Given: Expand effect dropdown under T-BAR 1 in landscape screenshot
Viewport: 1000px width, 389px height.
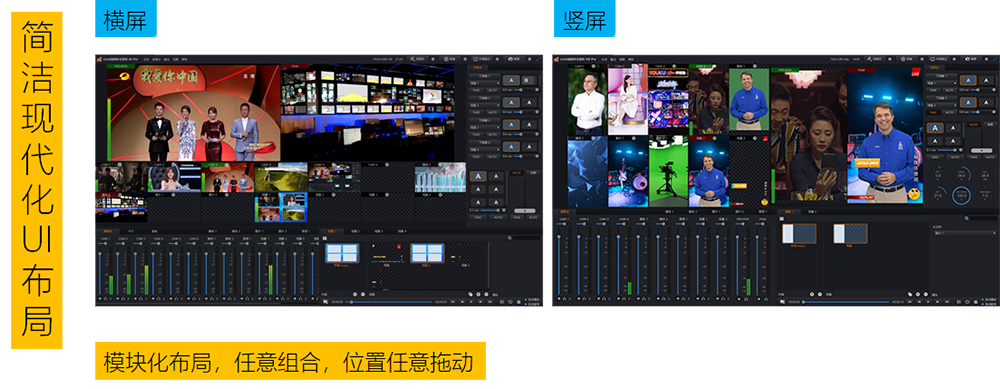Looking at the screenshot, I should [x=485, y=83].
